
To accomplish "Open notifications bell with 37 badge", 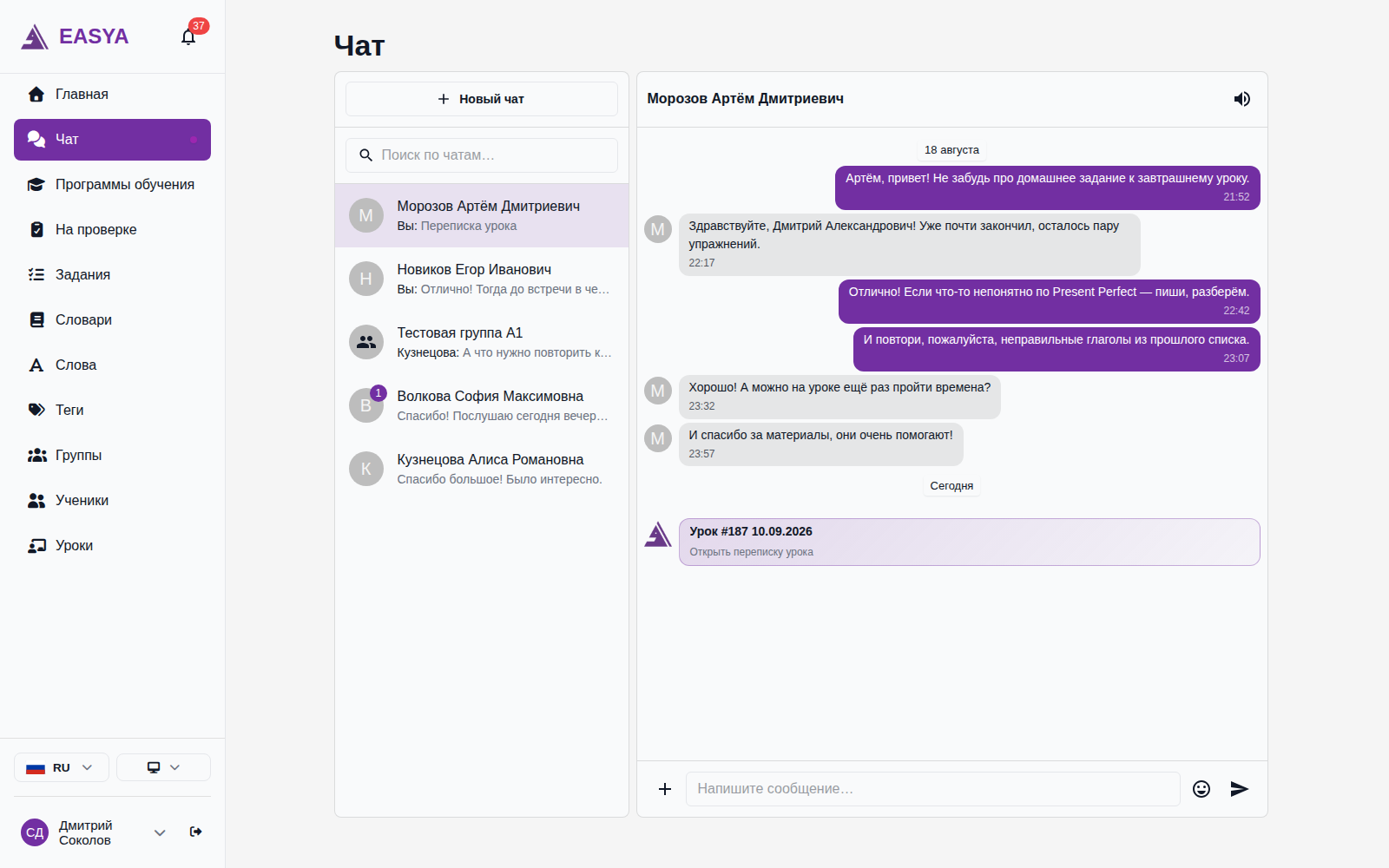I will tap(188, 36).
